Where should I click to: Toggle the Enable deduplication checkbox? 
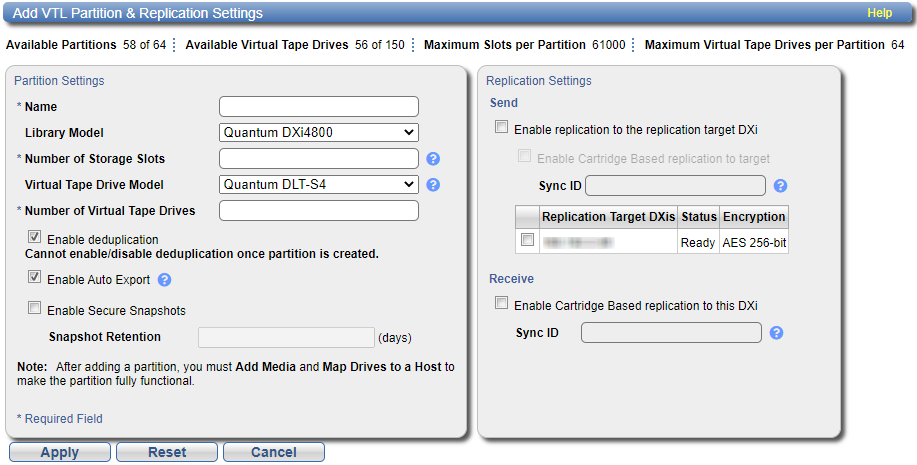pyautogui.click(x=35, y=238)
